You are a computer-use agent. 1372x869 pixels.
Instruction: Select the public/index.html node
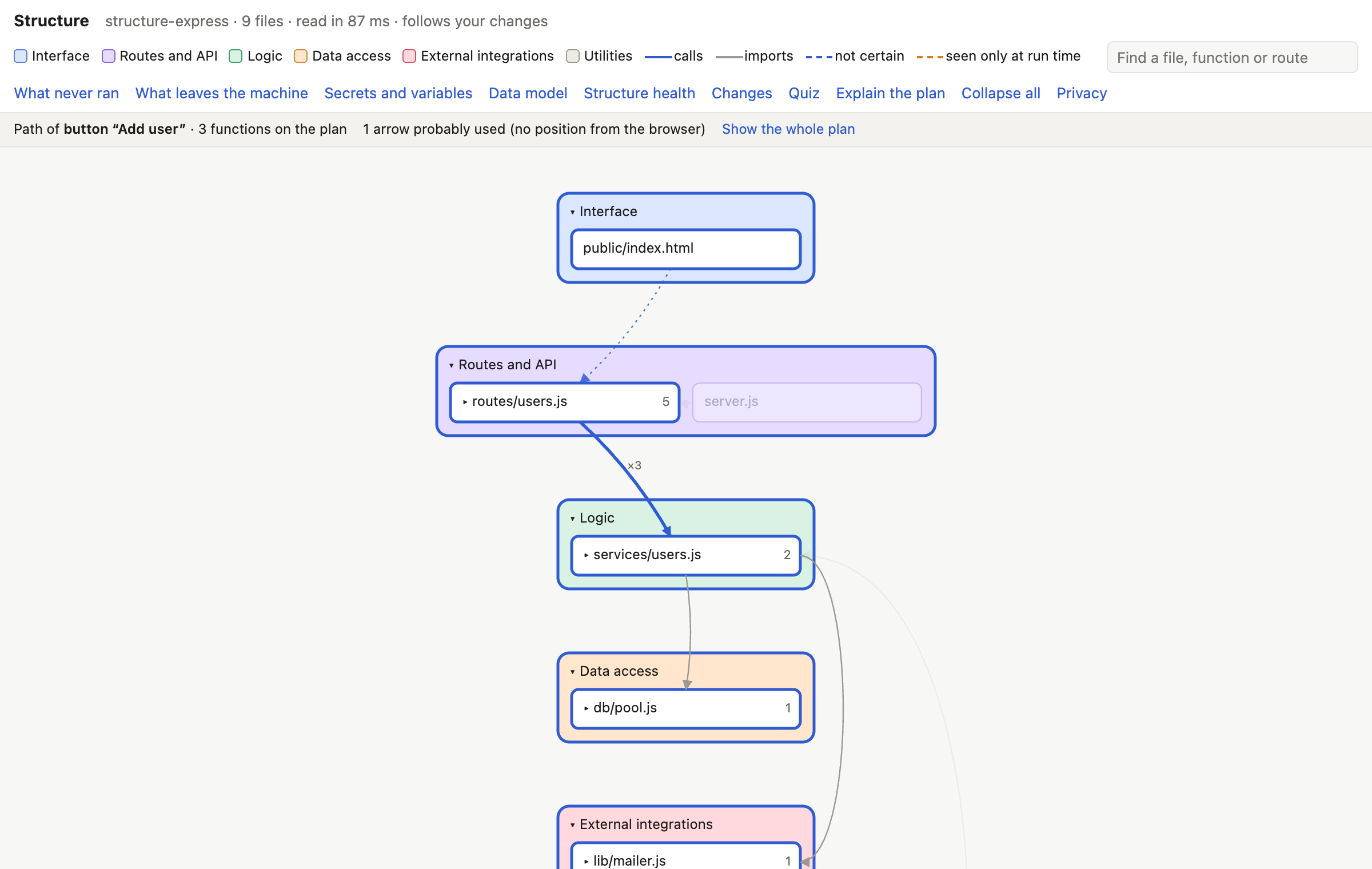686,249
